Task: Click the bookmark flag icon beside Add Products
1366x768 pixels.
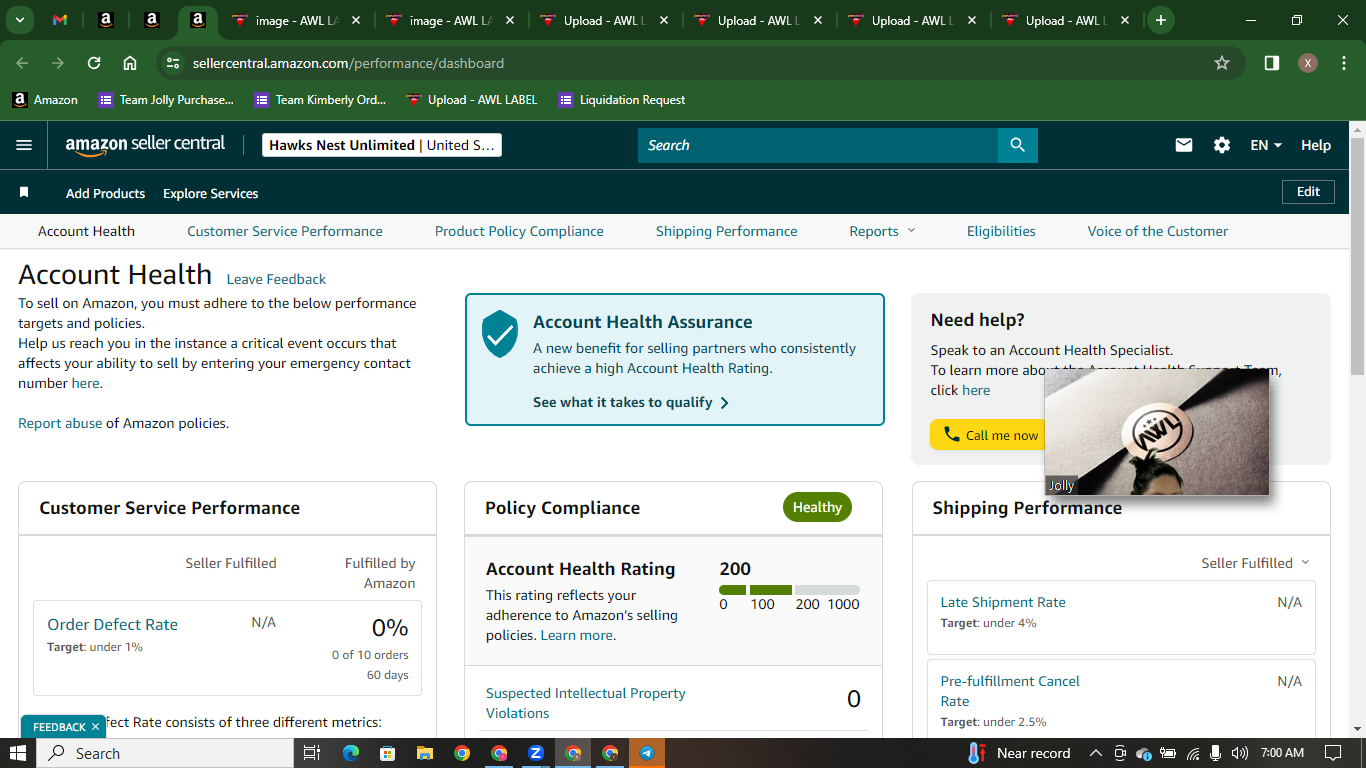Action: click(x=24, y=192)
